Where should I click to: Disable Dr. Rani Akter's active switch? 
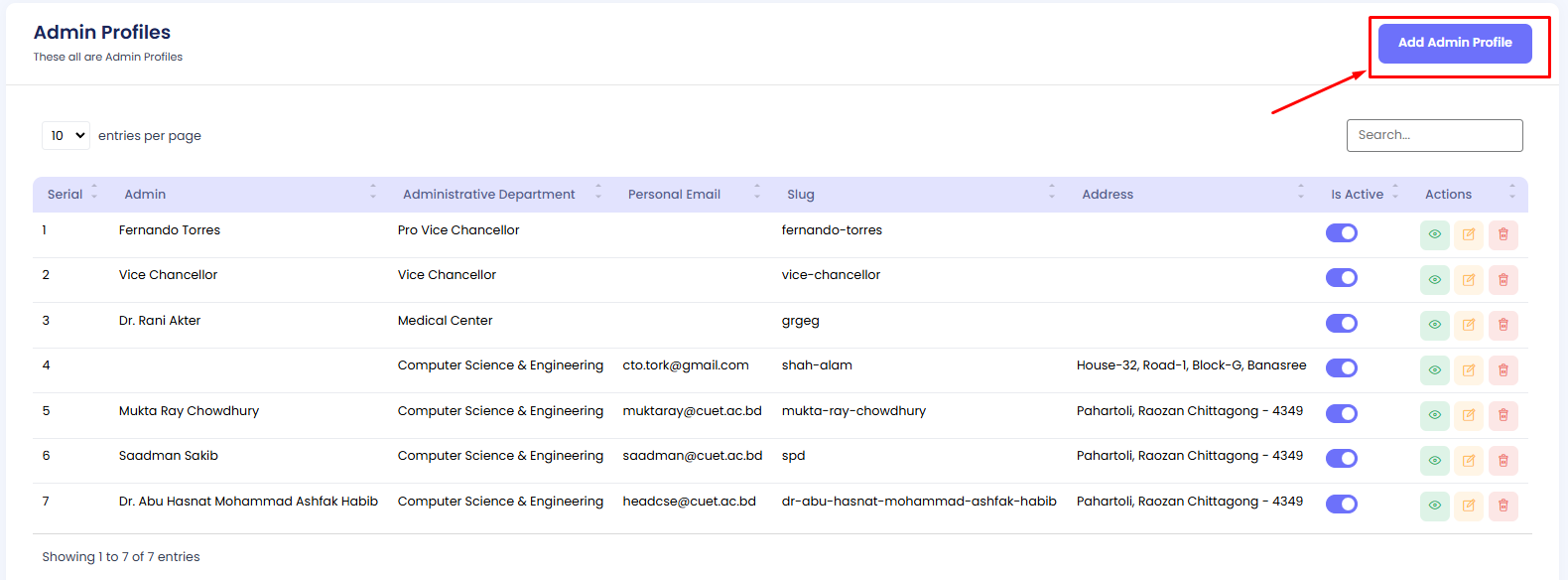tap(1341, 324)
